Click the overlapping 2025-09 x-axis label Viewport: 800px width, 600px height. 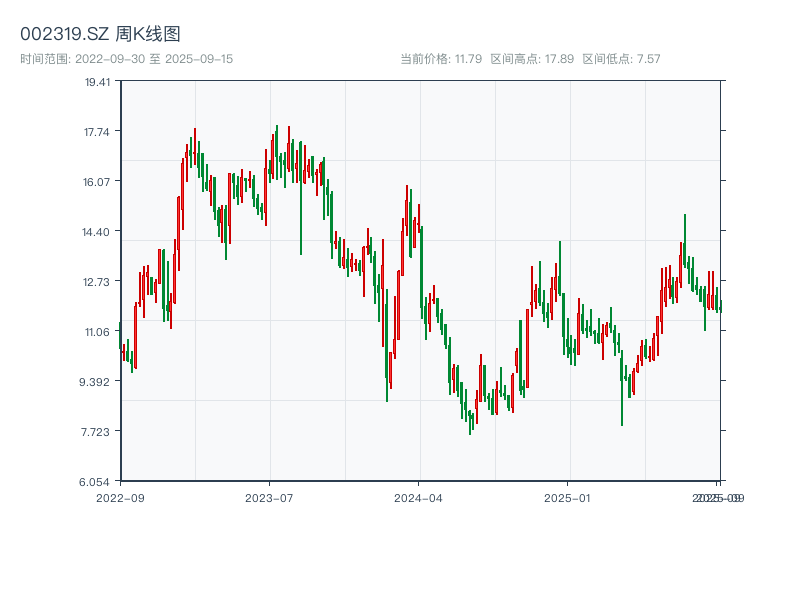[718, 498]
